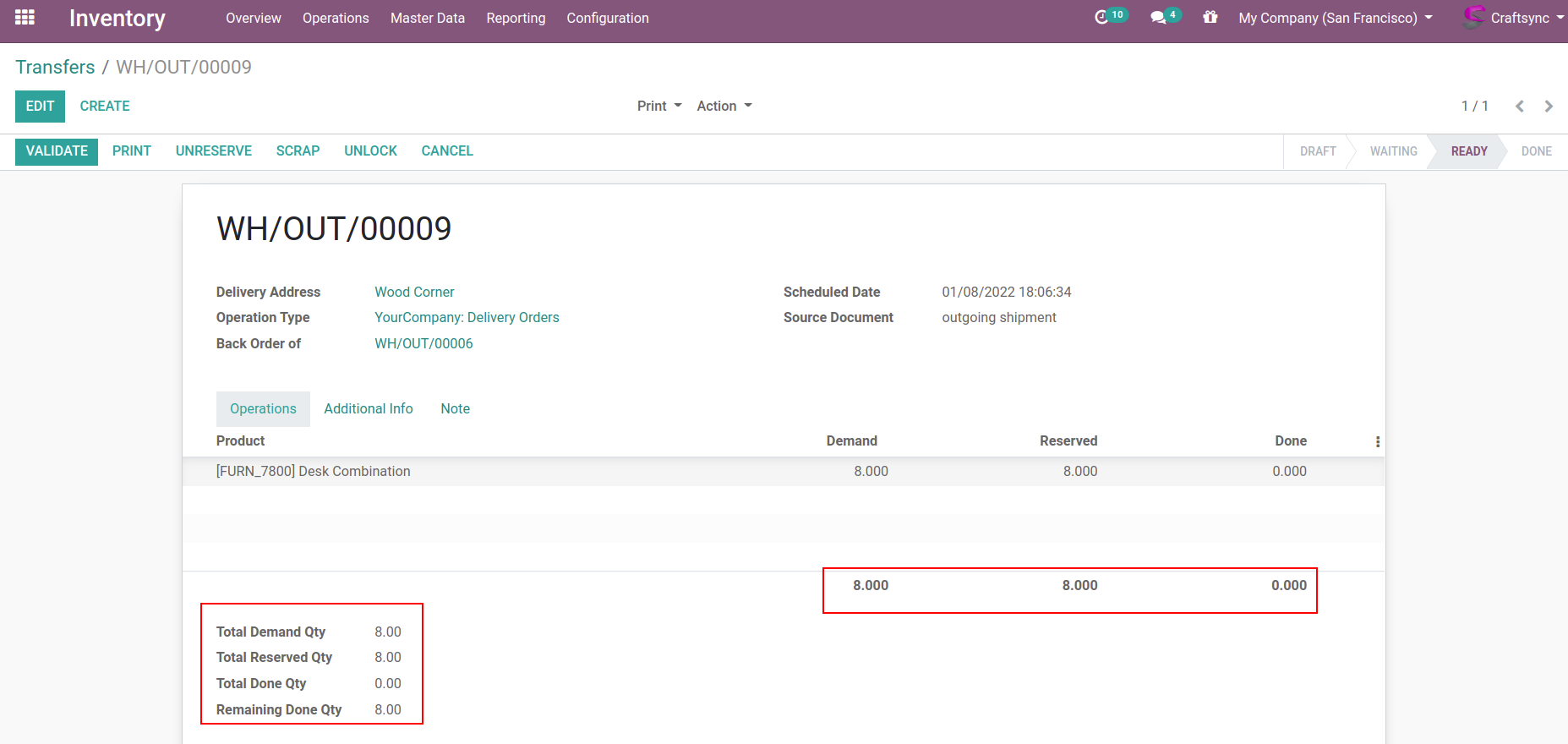The image size is (1568, 744).
Task: Open the activities clock icon
Action: [1101, 18]
